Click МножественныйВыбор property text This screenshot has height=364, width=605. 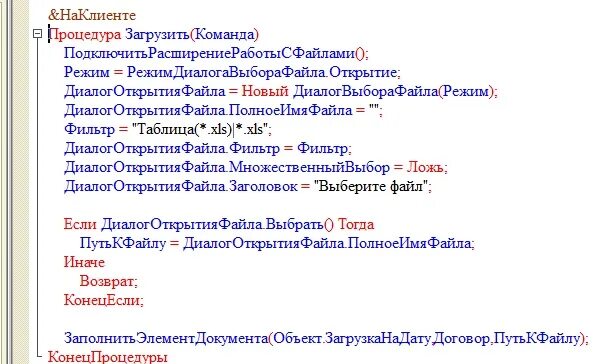[x=310, y=167]
